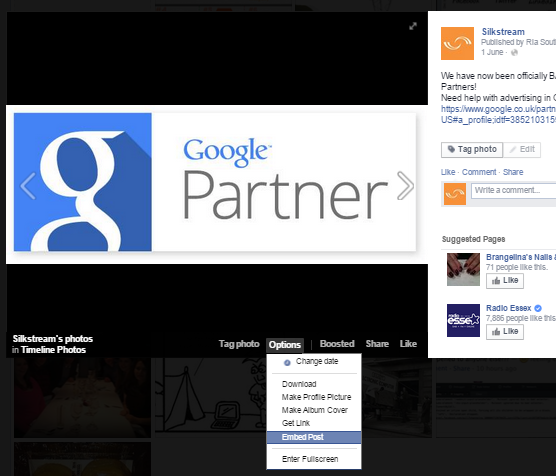Click the Share link under the post
The height and width of the screenshot is (476, 556).
click(x=513, y=172)
